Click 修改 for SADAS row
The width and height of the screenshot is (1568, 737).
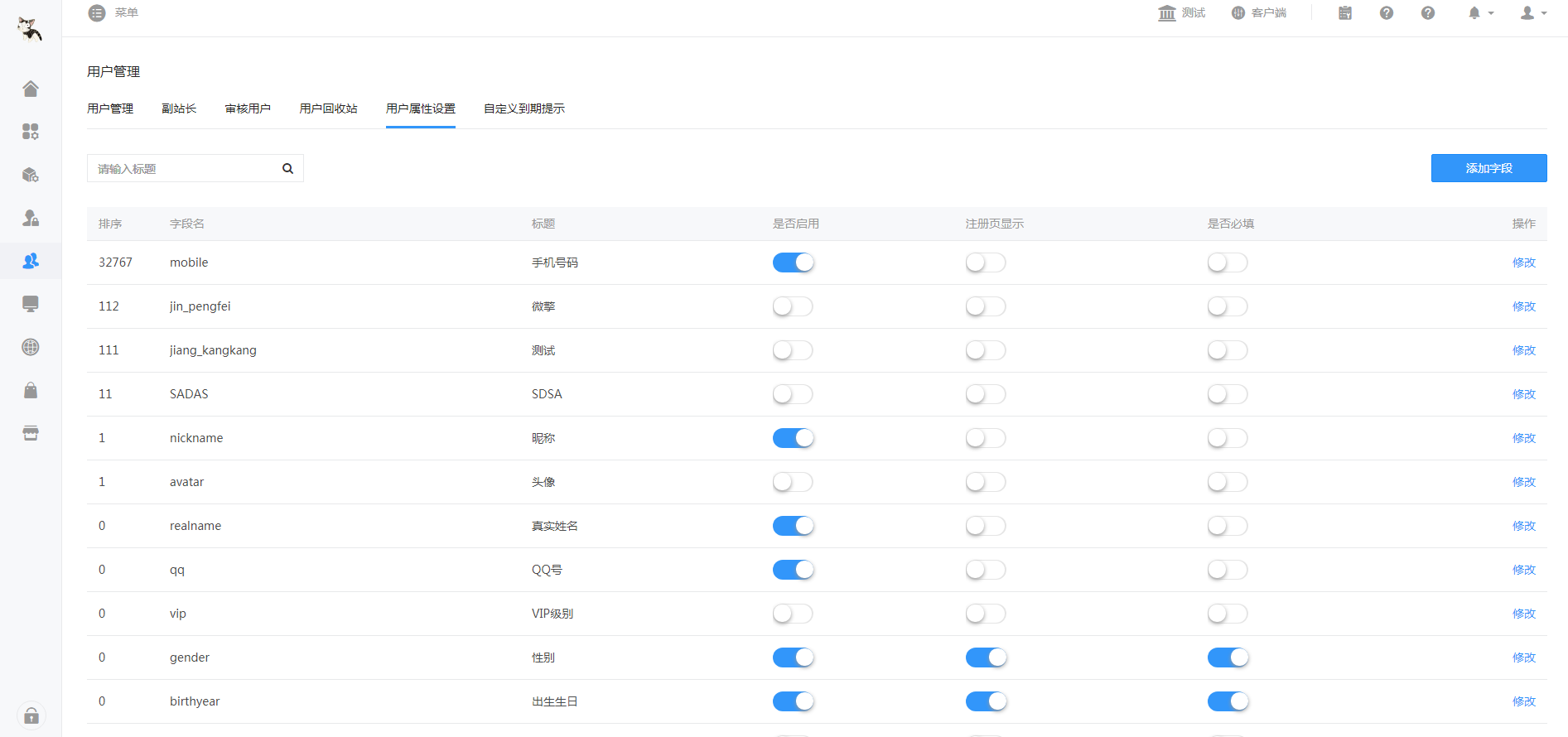tap(1524, 394)
